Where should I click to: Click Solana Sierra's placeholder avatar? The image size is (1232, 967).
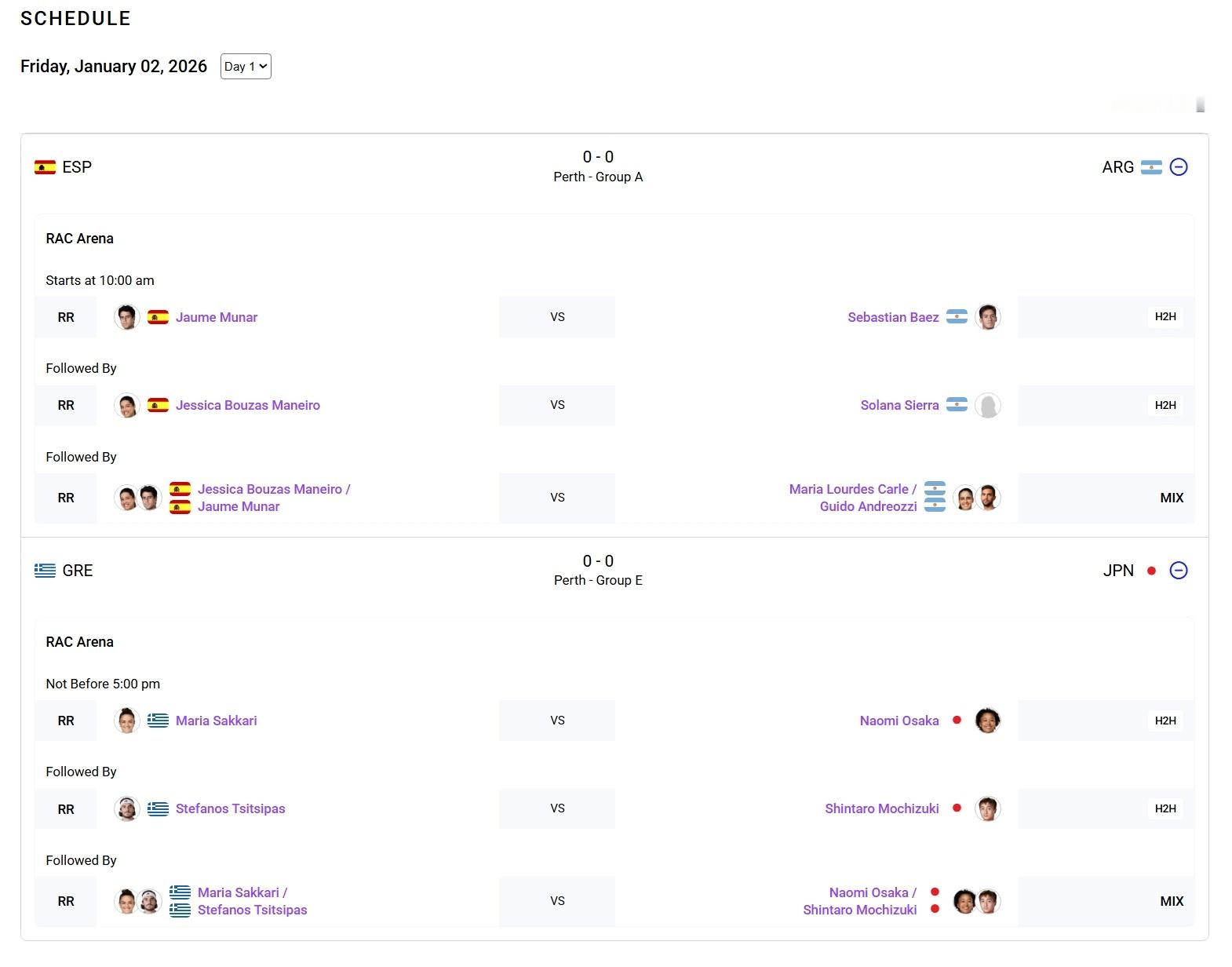pos(988,405)
